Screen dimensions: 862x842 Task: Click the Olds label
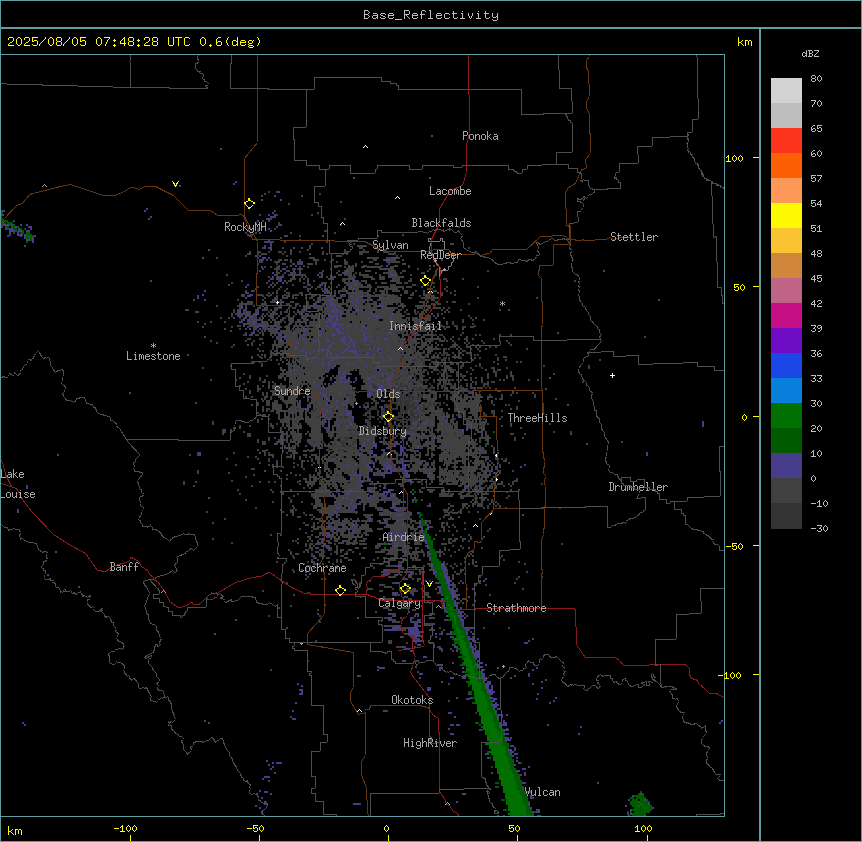pos(388,394)
